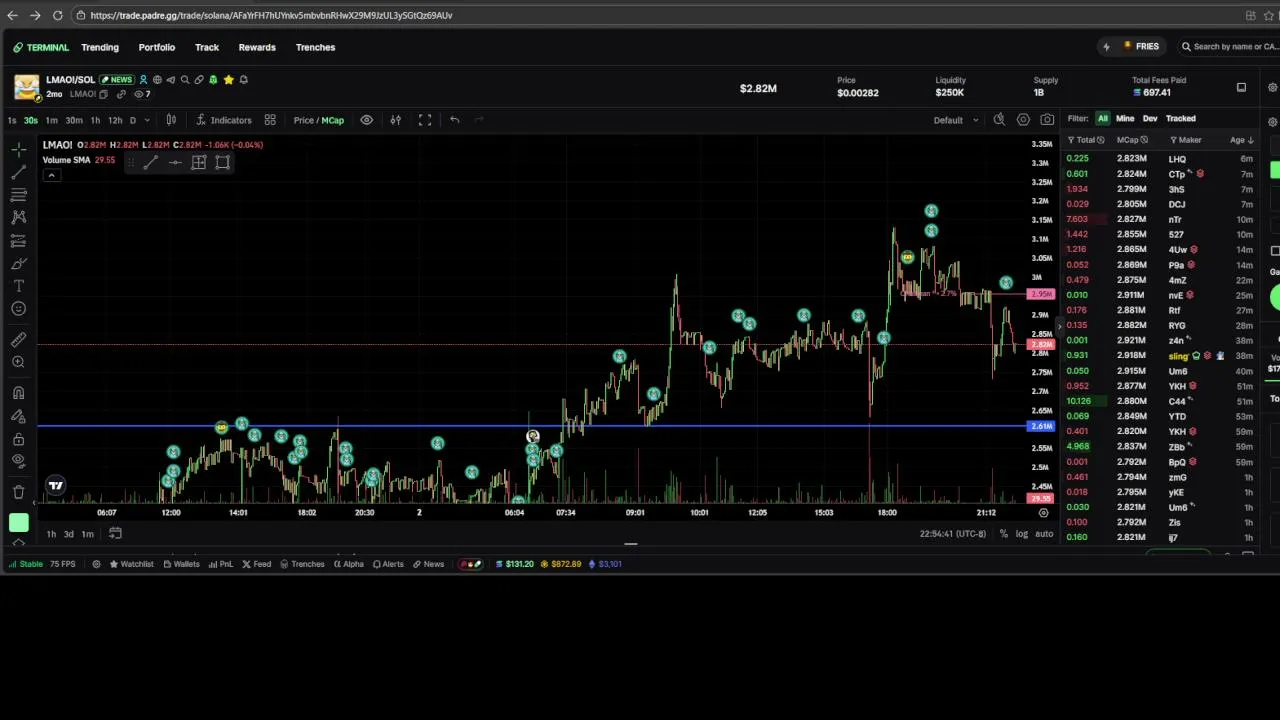Viewport: 1280px width, 720px height.
Task: Open the Trending tab
Action: tap(100, 47)
